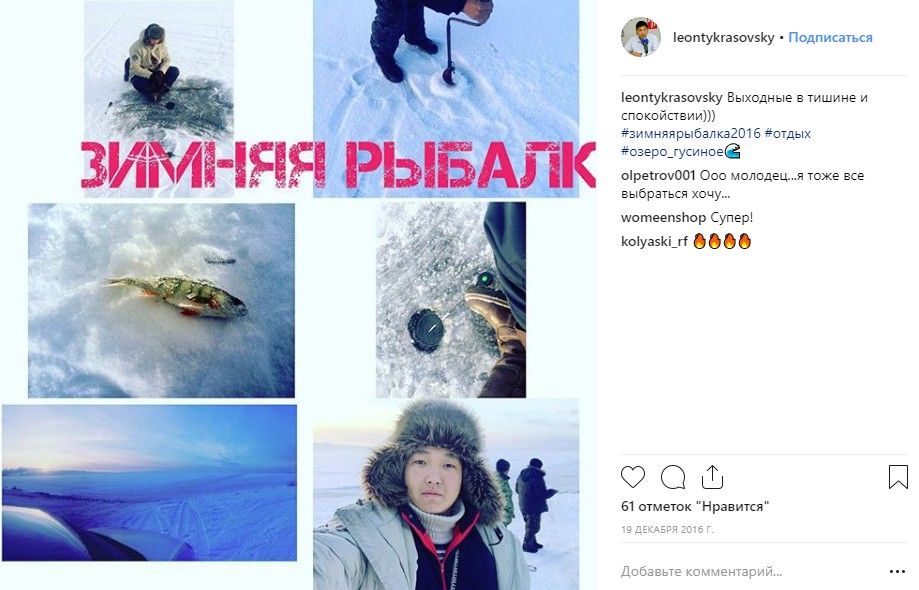View the 61 отметок Нравится likes list
919x590 pixels.
point(695,506)
